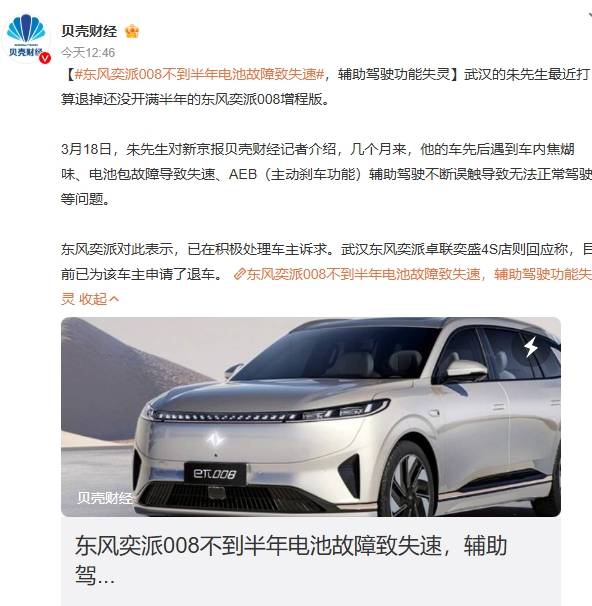Viewport: 592px width, 606px height.
Task: Open the 贝壳财经 profile avatar
Action: pyautogui.click(x=26, y=38)
